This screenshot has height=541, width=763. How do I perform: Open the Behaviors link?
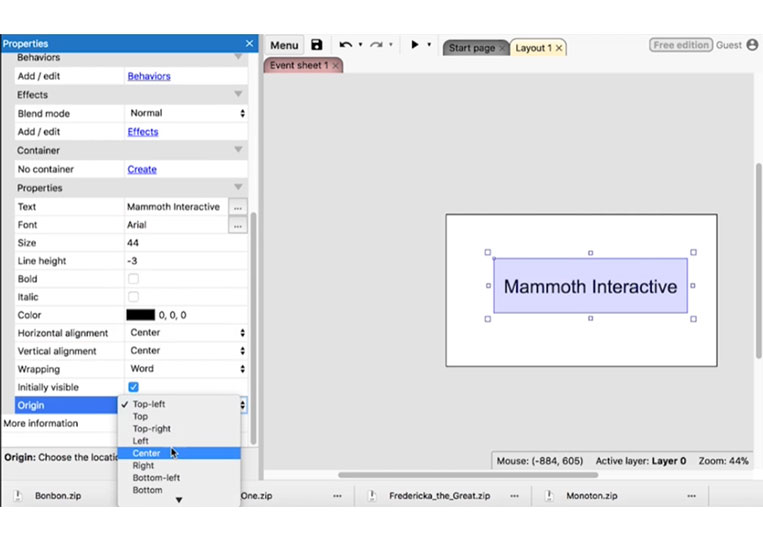(x=149, y=76)
